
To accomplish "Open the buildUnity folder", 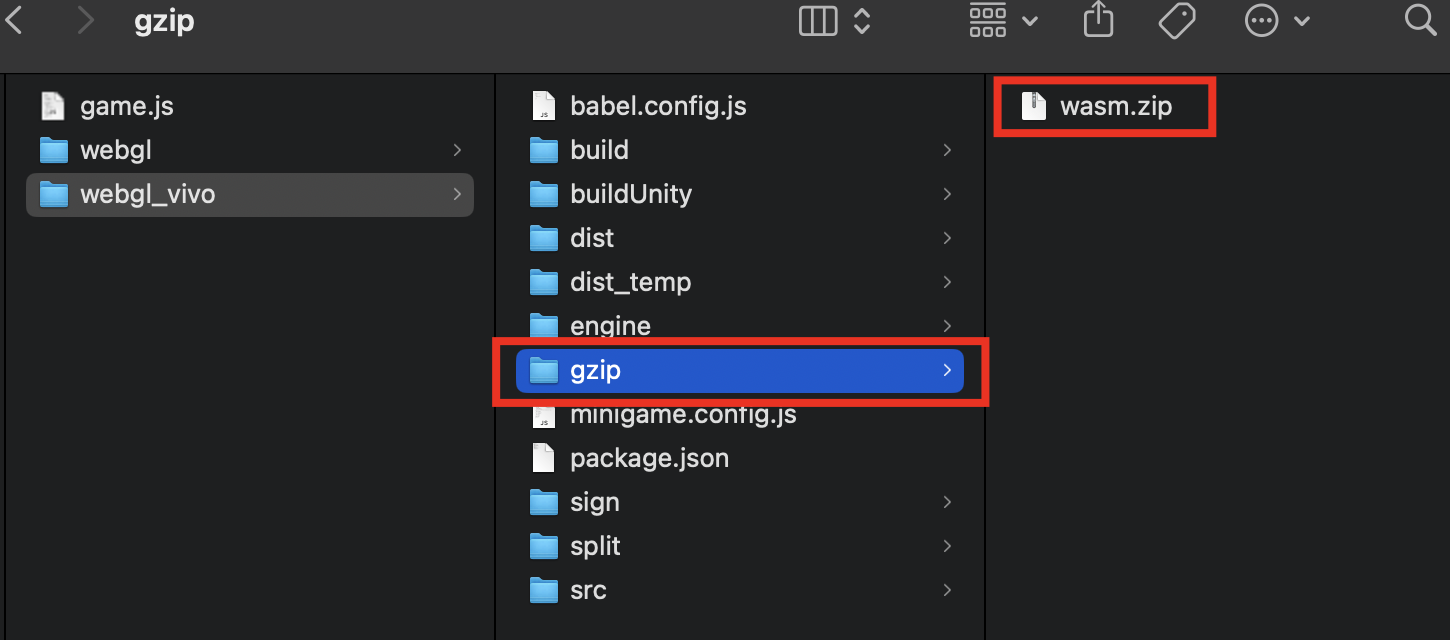I will point(630,194).
